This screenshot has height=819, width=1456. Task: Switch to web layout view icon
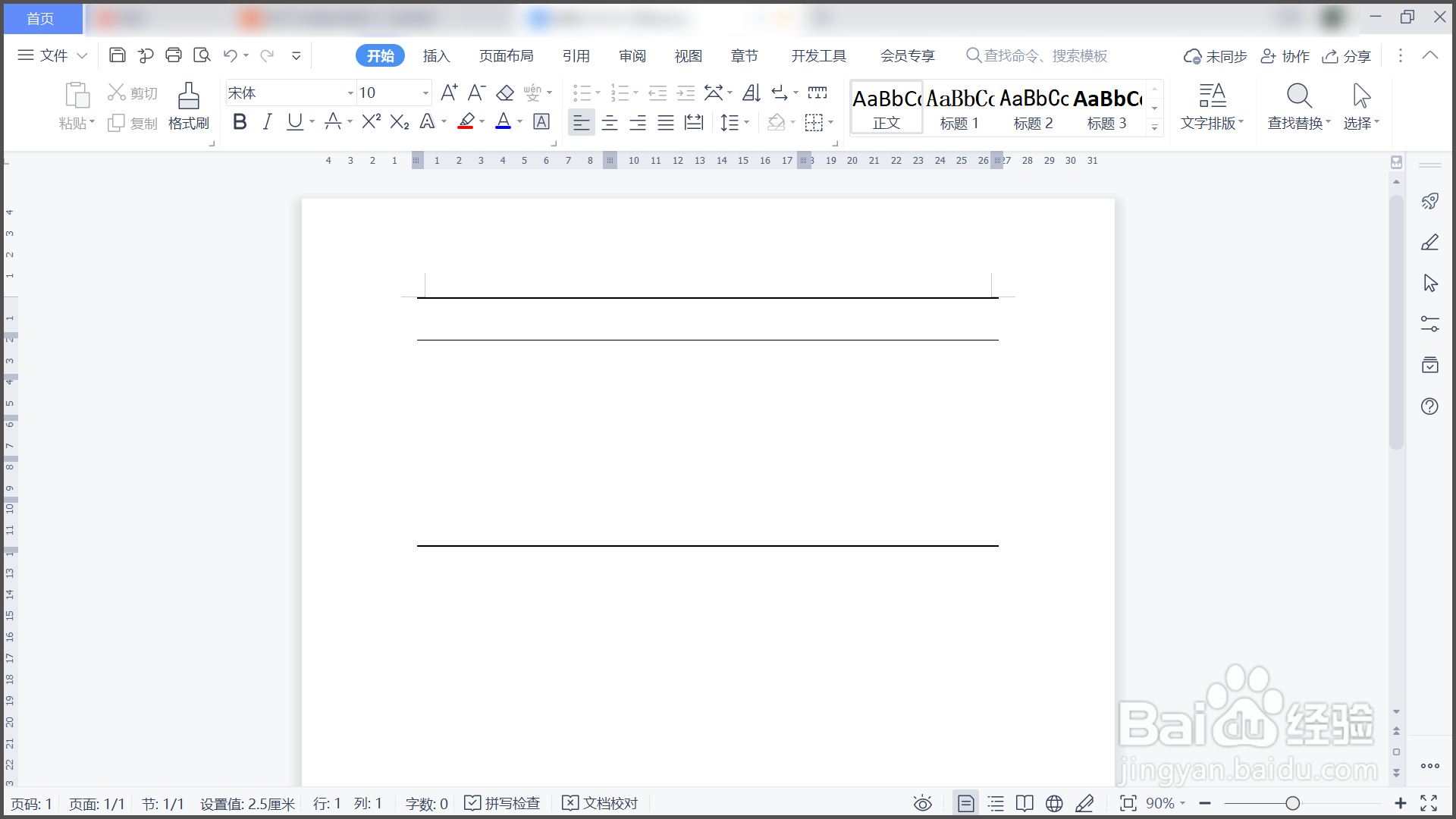(1054, 804)
